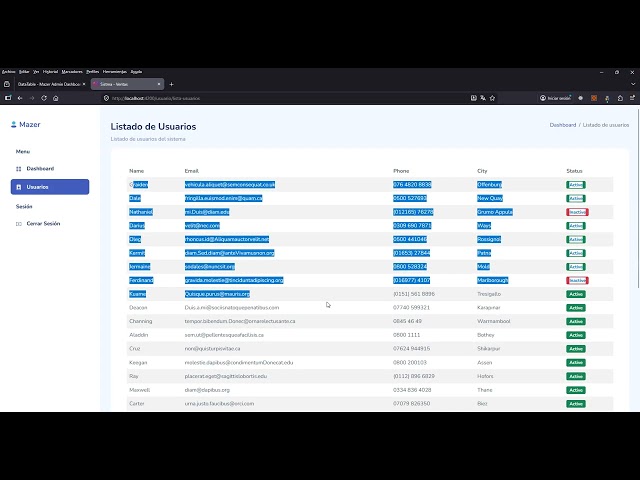Image resolution: width=640 pixels, height=480 pixels.
Task: Click the Active badge in Deacon row
Action: coord(576,308)
